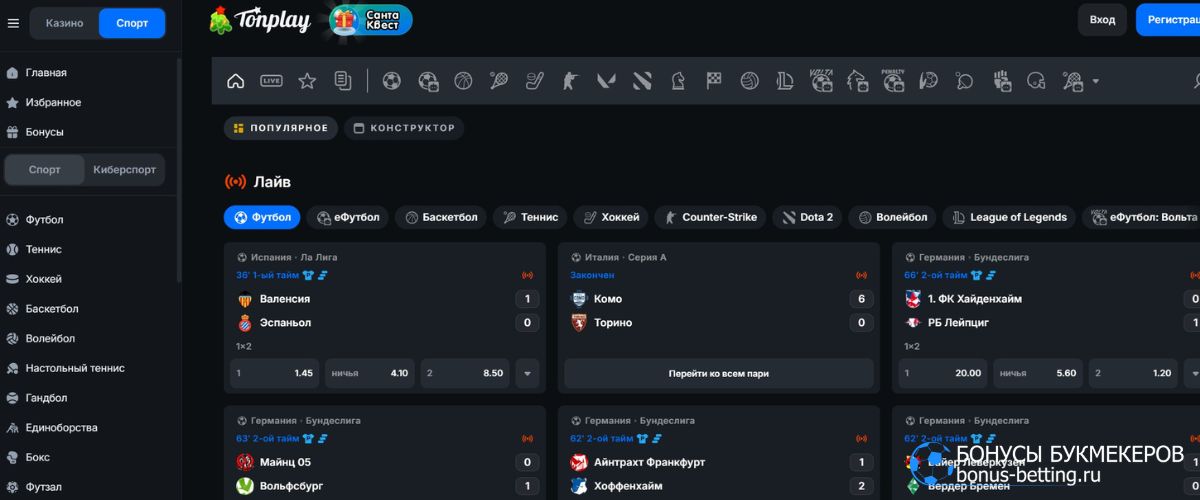Click the Перейти ко всем пари button
The image size is (1200, 500).
tap(718, 373)
